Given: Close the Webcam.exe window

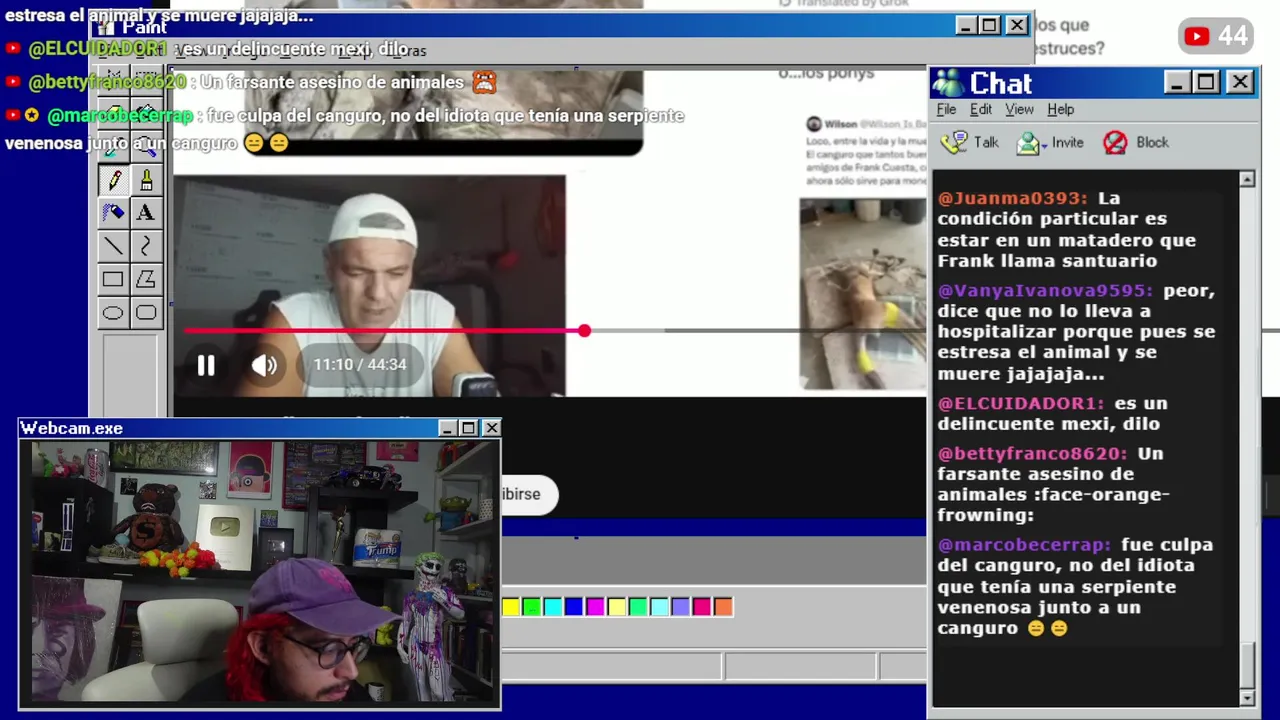Looking at the screenshot, I should (491, 428).
